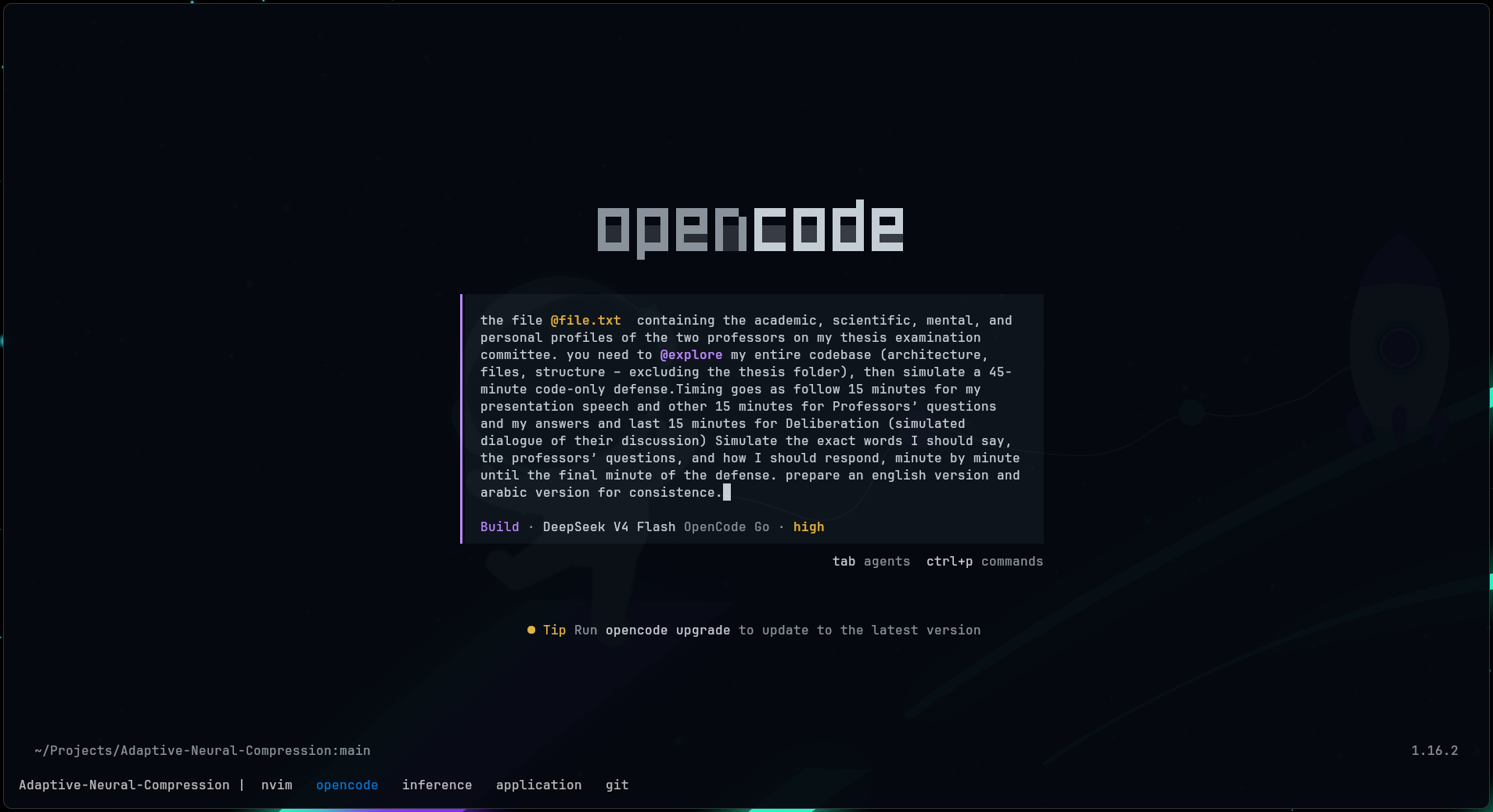Switch to the nvim tmux window
1493x812 pixels.
tap(277, 785)
